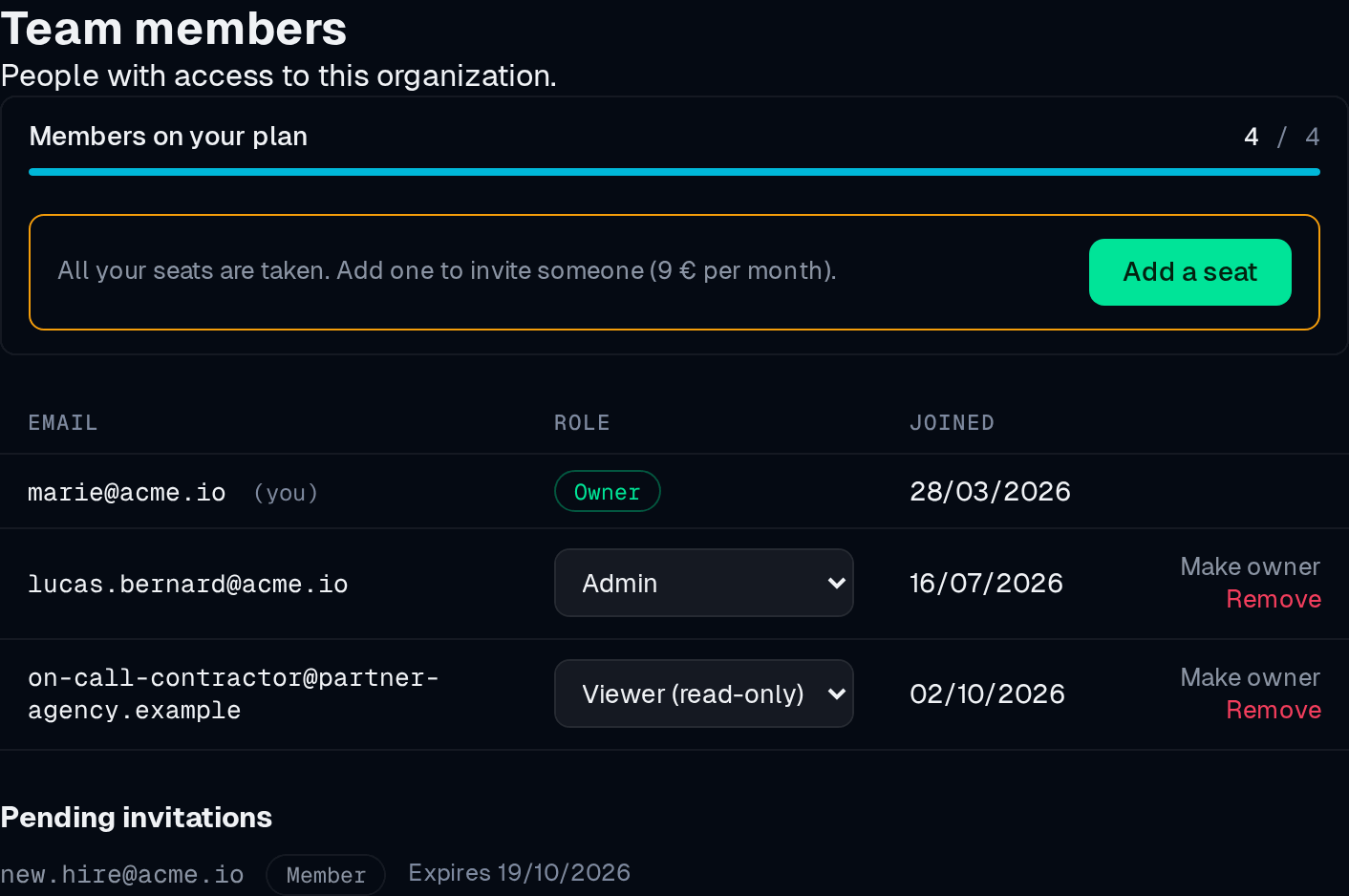Click the Owner role badge
The height and width of the screenshot is (896, 1349).
(607, 491)
